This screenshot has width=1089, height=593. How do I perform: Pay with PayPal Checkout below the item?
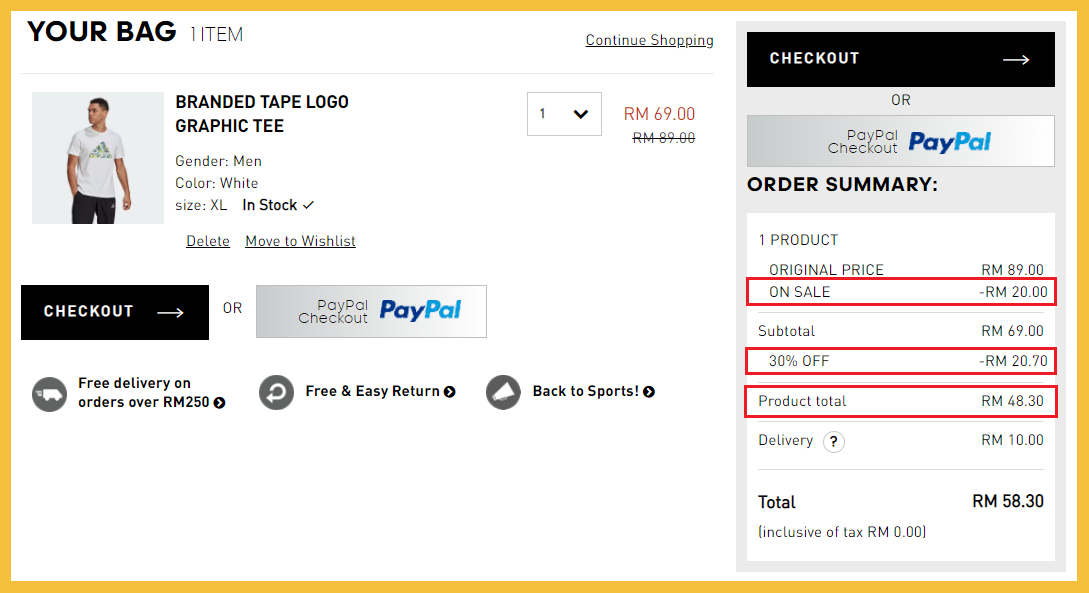[371, 311]
